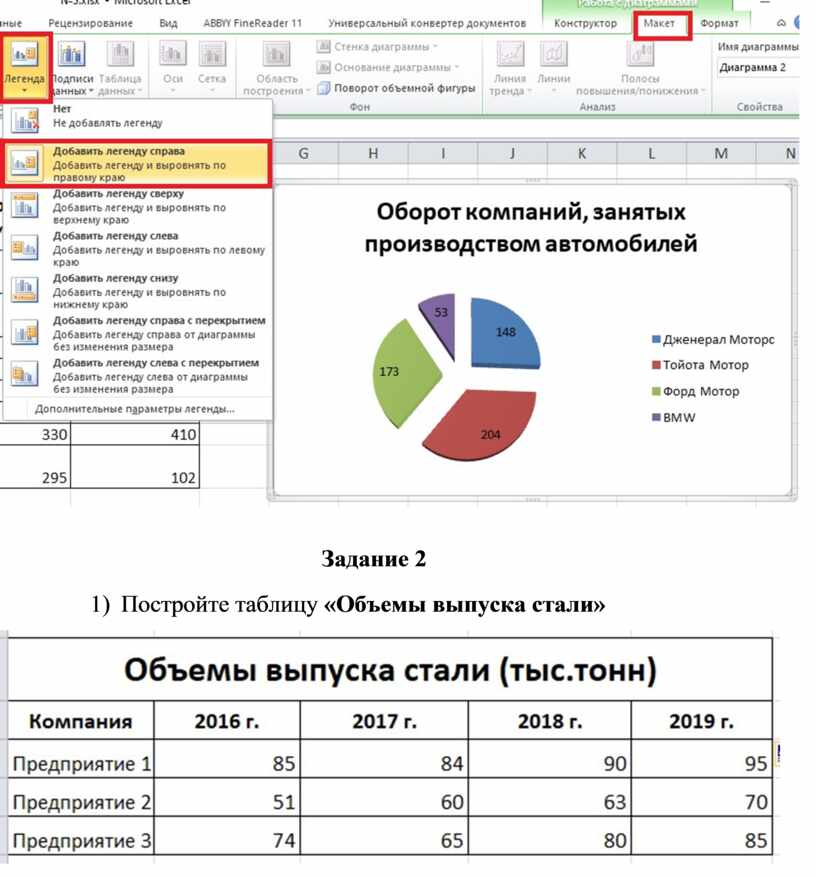Expand the Область построения dropdown arrow
816x878 pixels.
(307, 91)
